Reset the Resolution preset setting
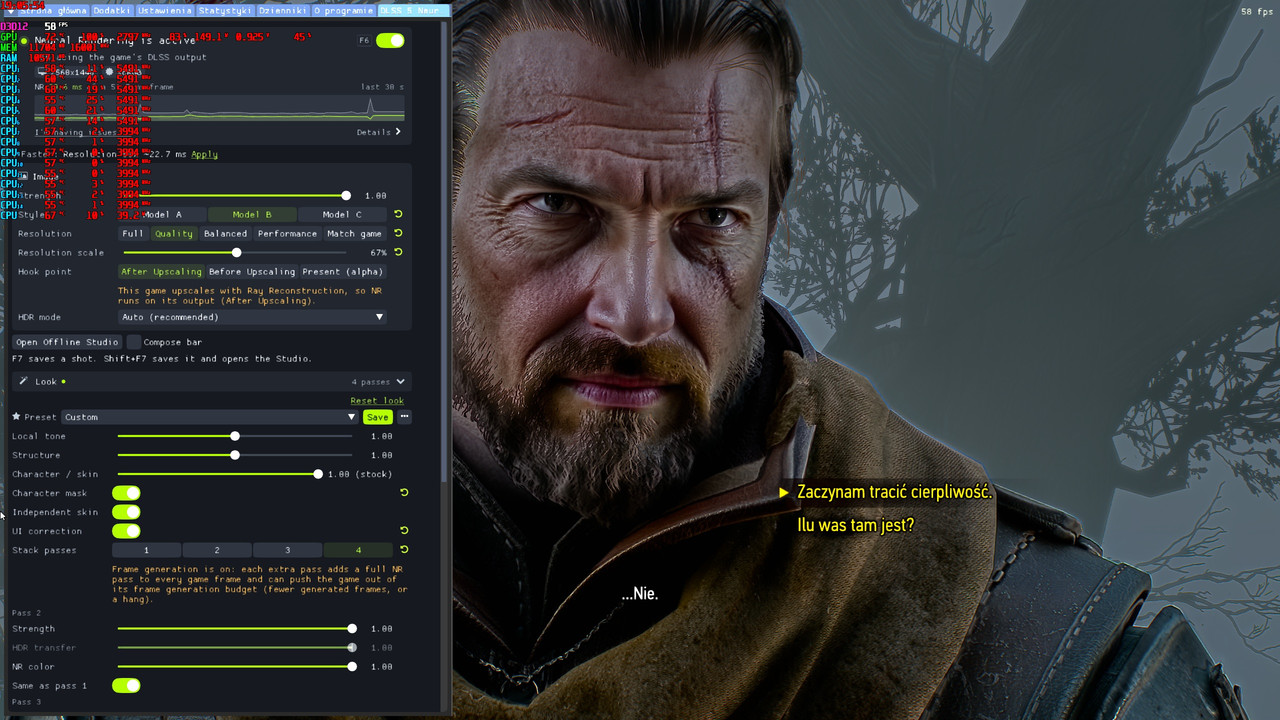This screenshot has width=1280, height=720. coord(398,233)
